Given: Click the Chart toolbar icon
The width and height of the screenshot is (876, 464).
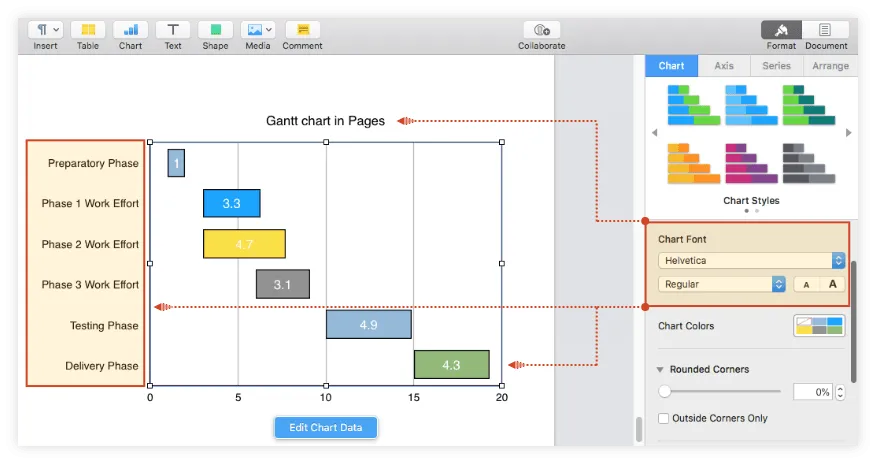Looking at the screenshot, I should click(130, 30).
